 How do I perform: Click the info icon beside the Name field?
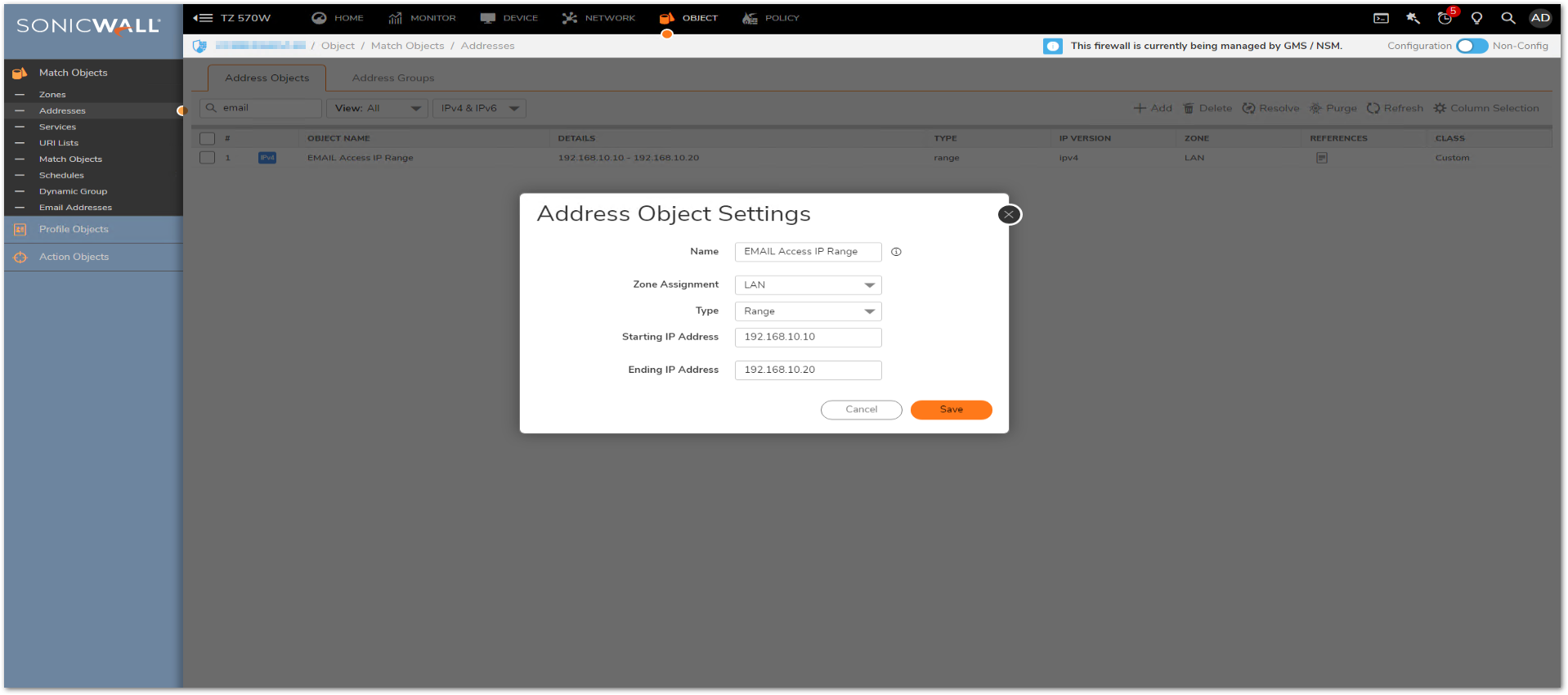[x=896, y=252]
